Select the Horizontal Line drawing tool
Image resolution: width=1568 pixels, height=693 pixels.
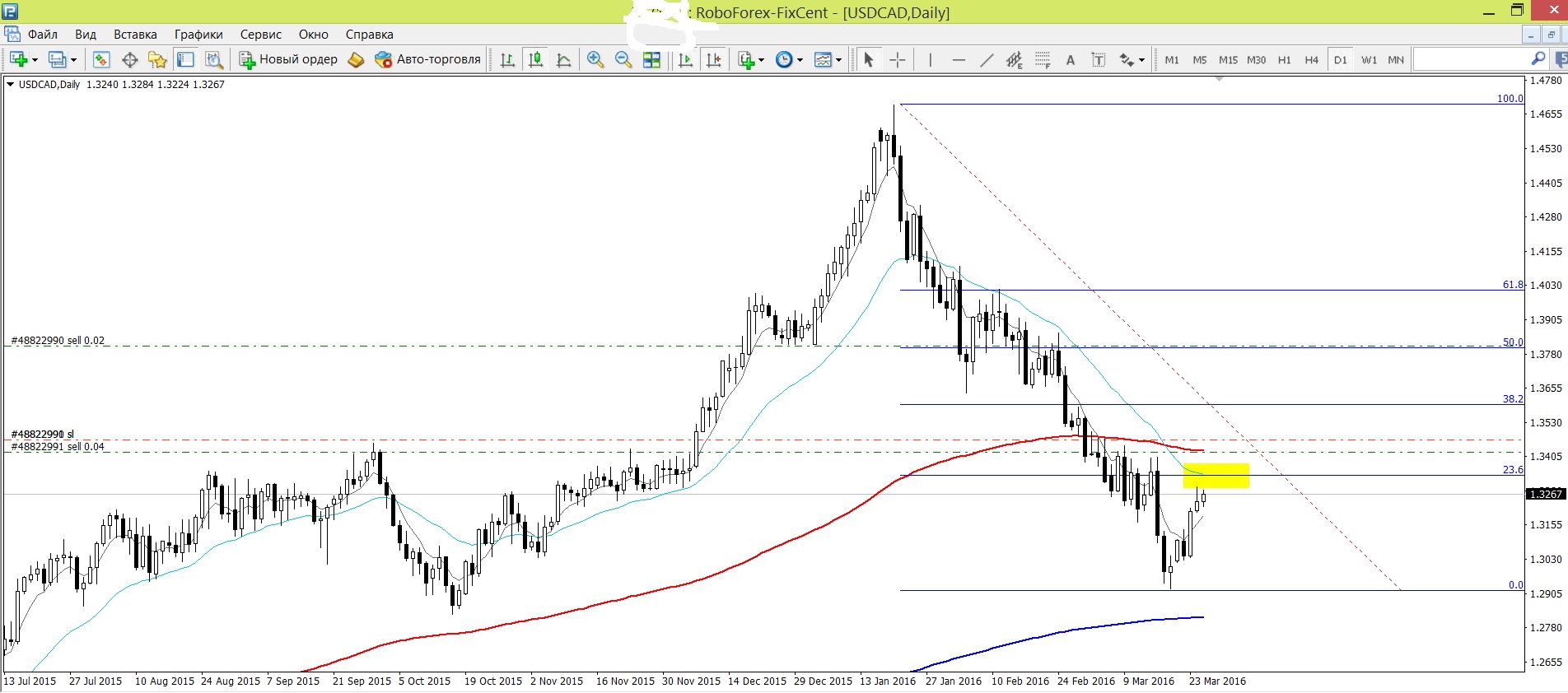coord(959,59)
